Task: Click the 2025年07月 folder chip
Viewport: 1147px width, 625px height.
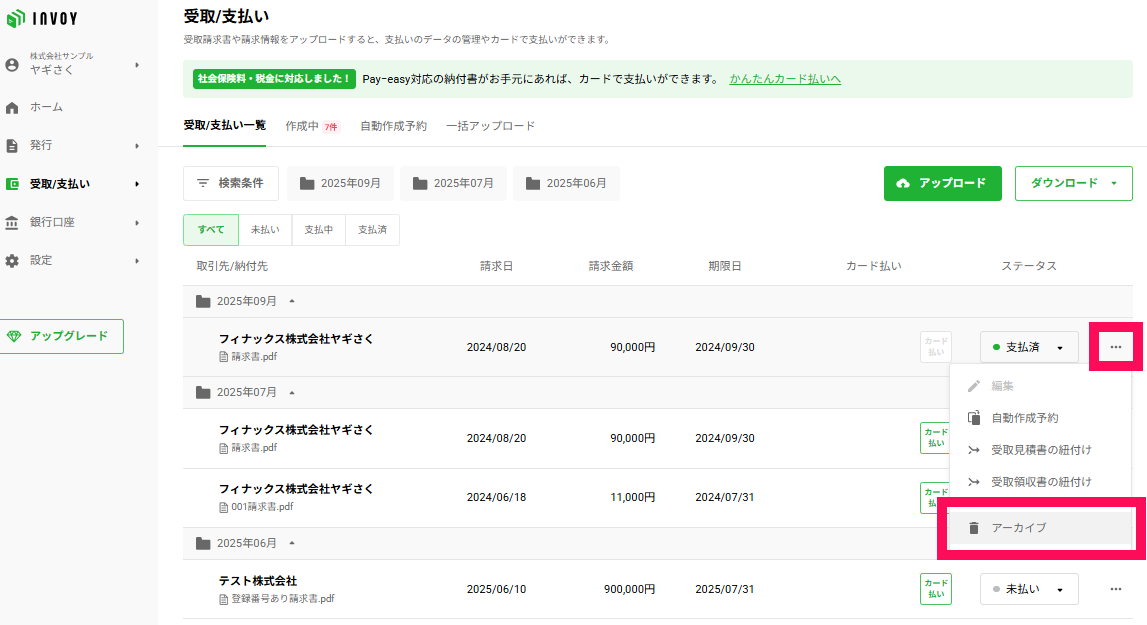Action: (x=453, y=183)
